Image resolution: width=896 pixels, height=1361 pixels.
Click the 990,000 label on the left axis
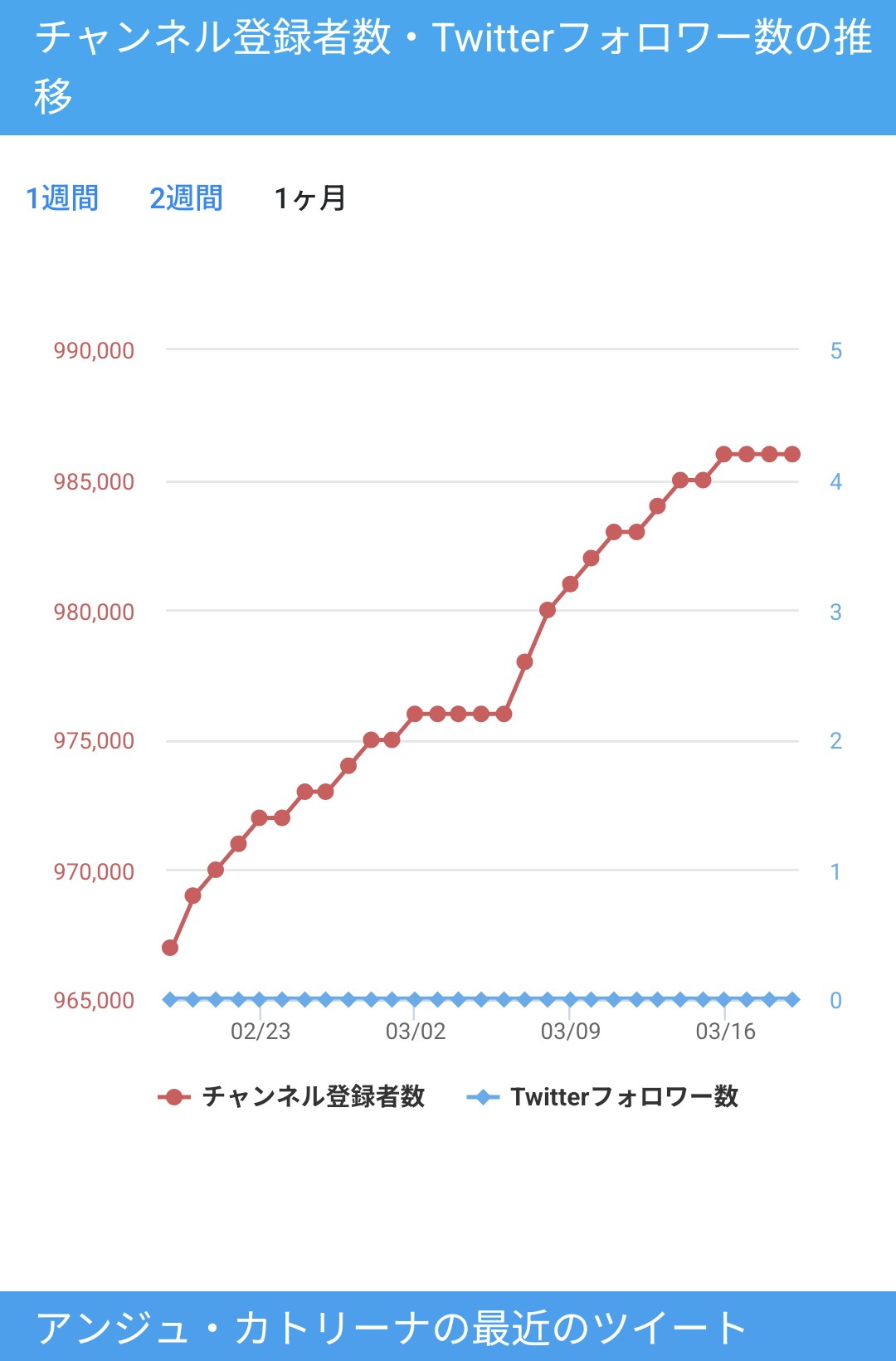(94, 351)
